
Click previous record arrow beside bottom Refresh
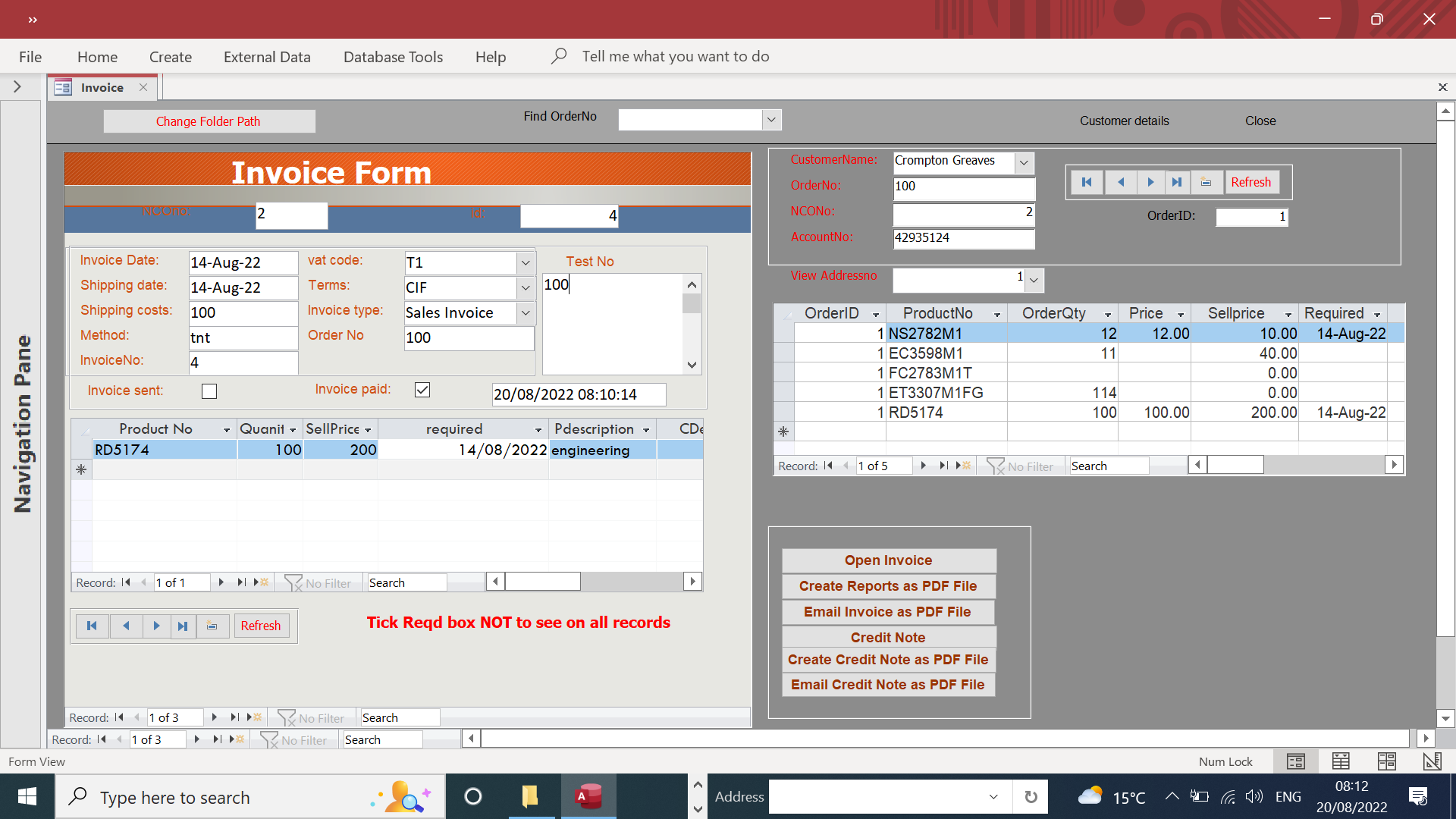(x=126, y=626)
